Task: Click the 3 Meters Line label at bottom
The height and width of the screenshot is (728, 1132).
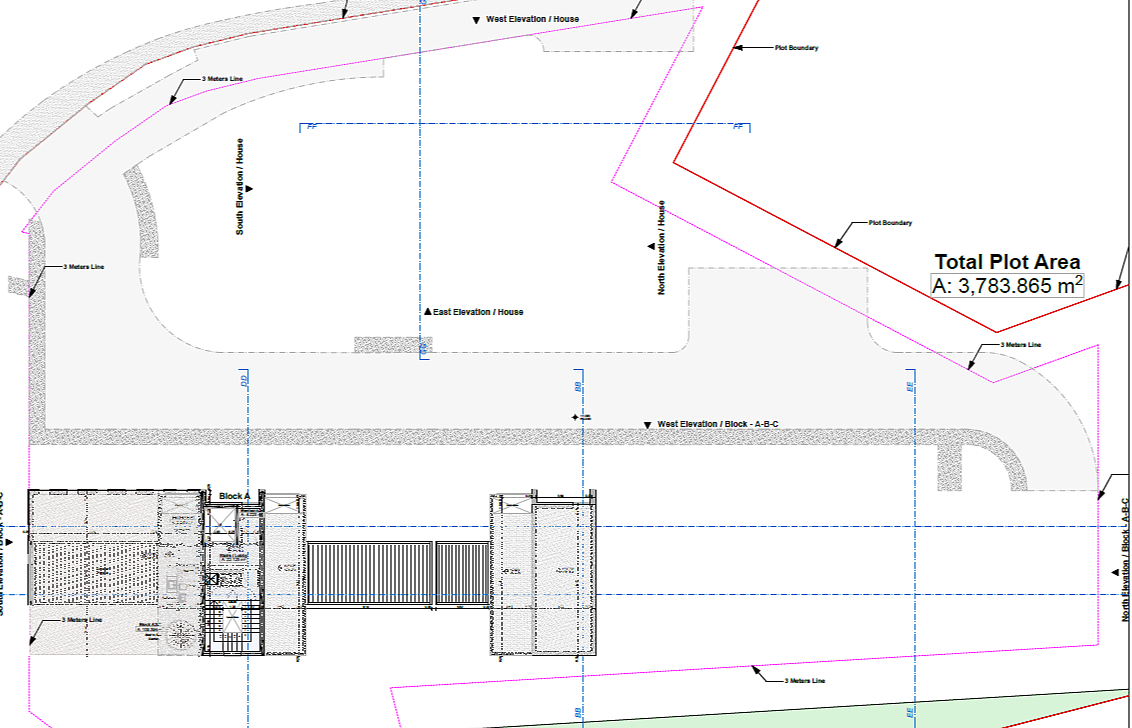Action: pos(804,680)
